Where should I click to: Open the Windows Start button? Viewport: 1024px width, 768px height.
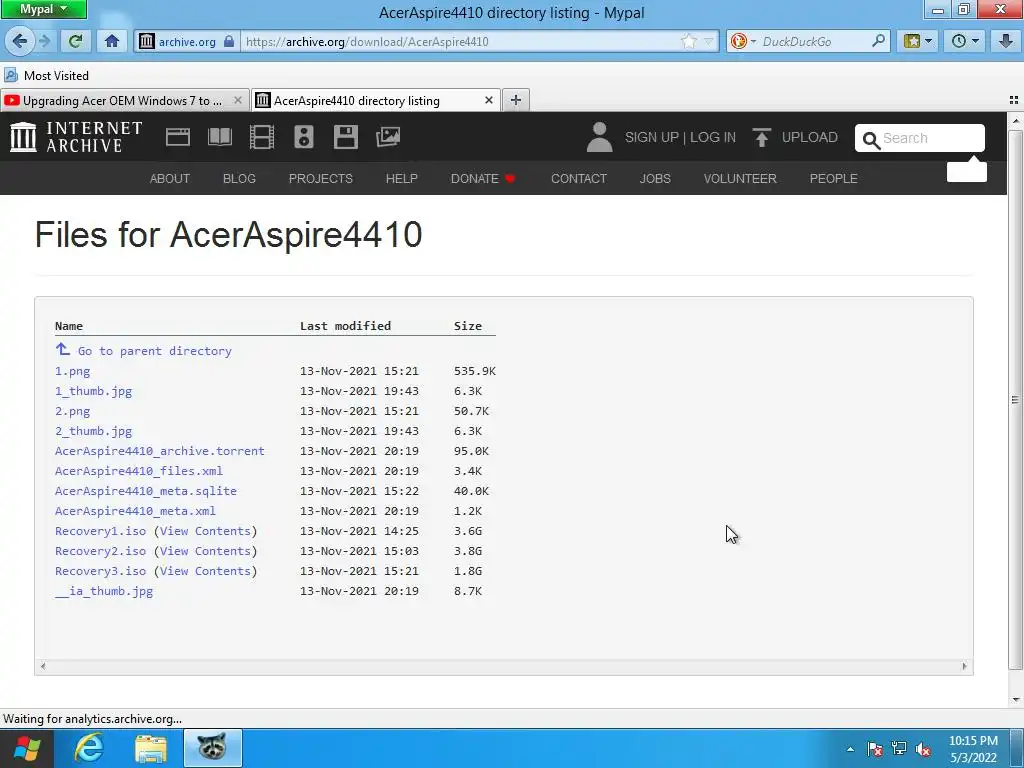[26, 748]
